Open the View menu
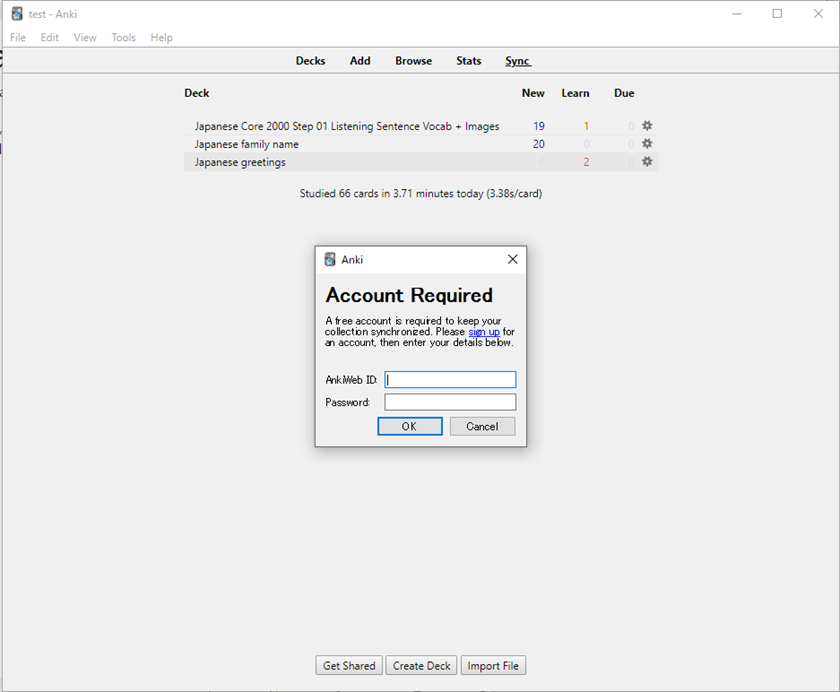This screenshot has height=692, width=840. pyautogui.click(x=85, y=37)
